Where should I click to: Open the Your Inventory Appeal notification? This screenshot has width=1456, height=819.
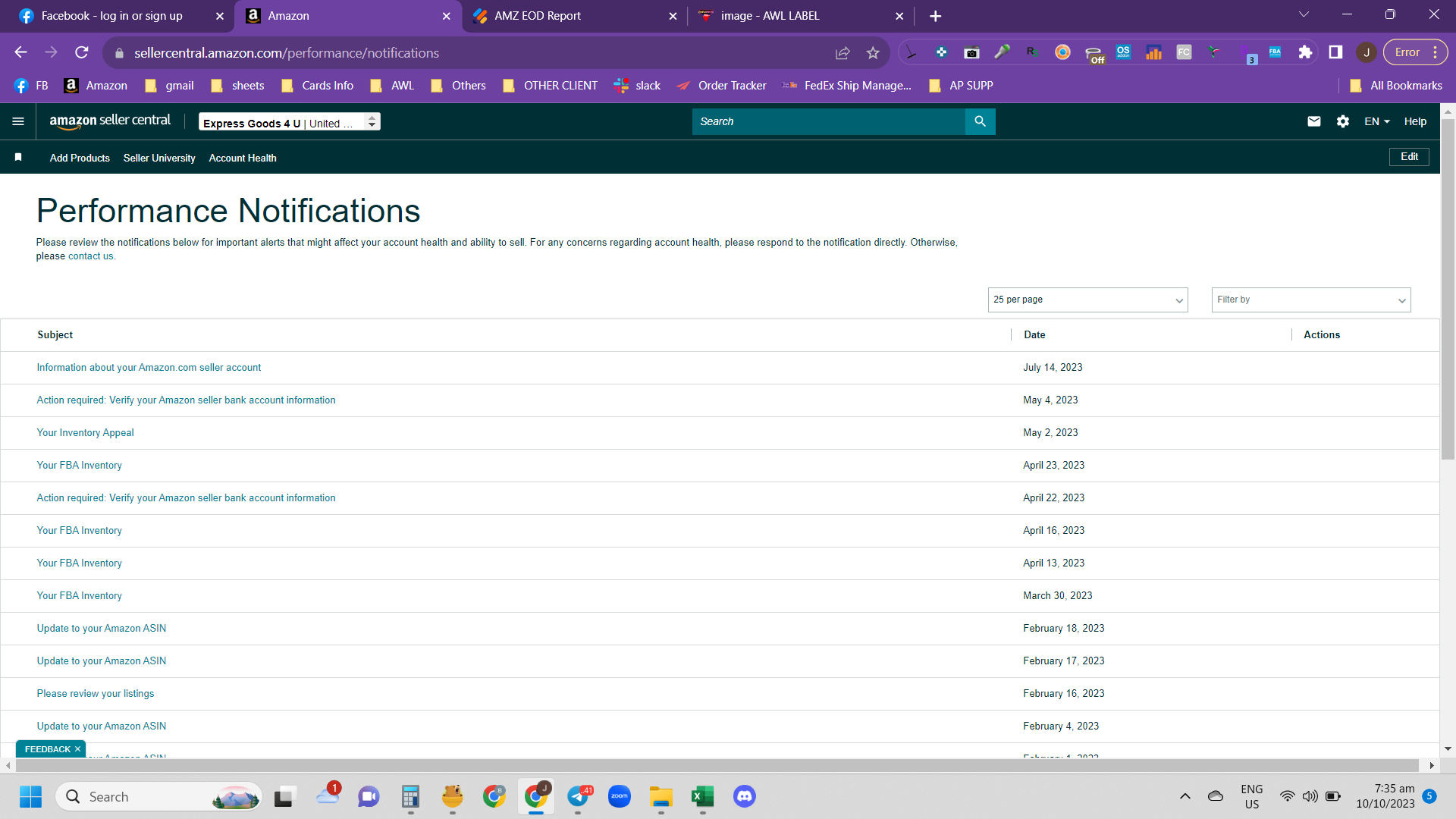pyautogui.click(x=85, y=433)
